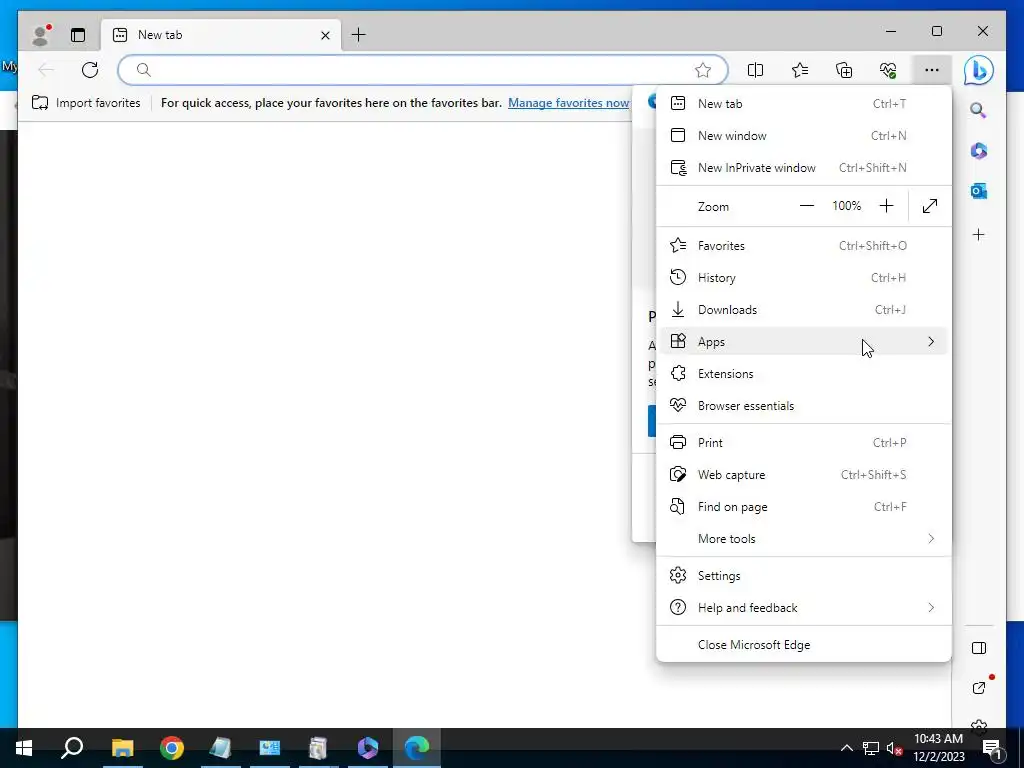This screenshot has height=768, width=1024.
Task: Toggle the Split screen icon
Action: point(755,70)
